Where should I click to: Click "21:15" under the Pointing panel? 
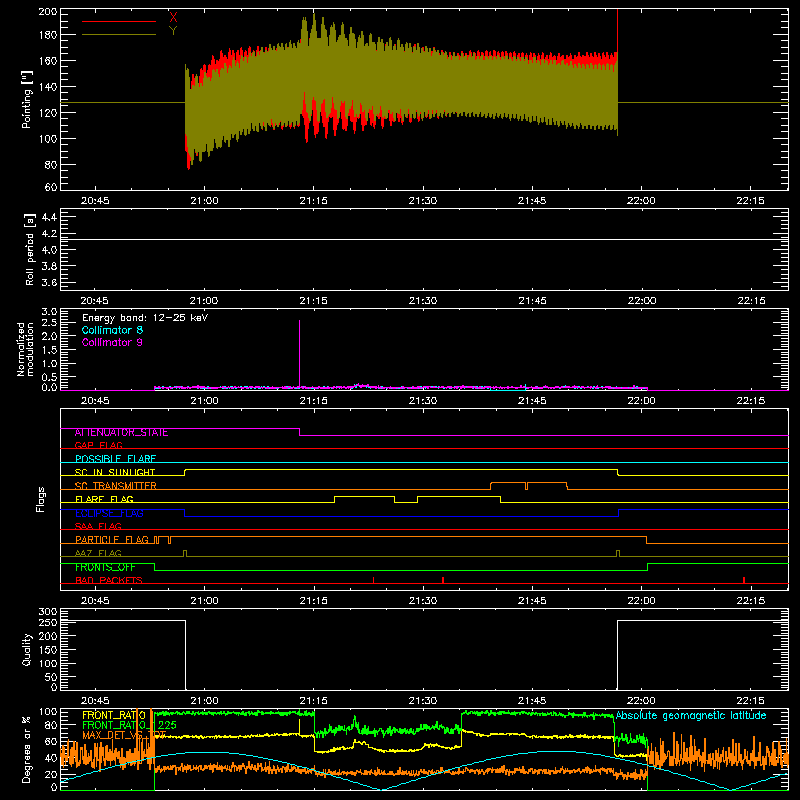[x=313, y=201]
